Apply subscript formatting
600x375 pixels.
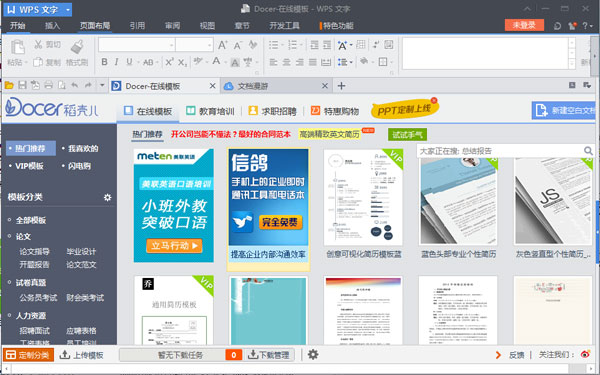pyautogui.click(x=183, y=62)
